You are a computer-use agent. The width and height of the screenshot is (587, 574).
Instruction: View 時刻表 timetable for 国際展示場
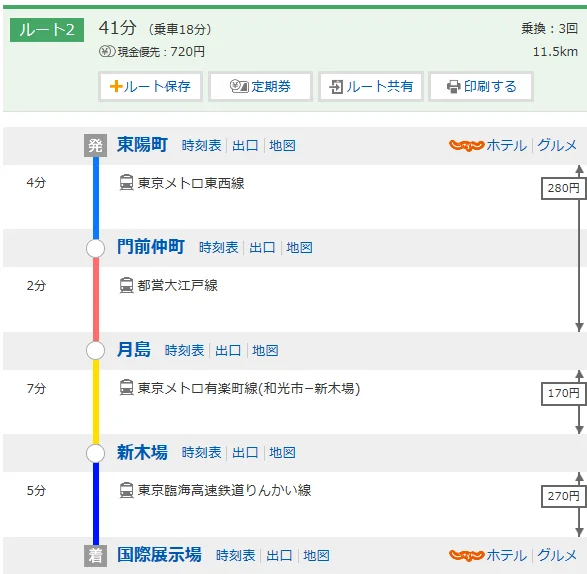(235, 555)
